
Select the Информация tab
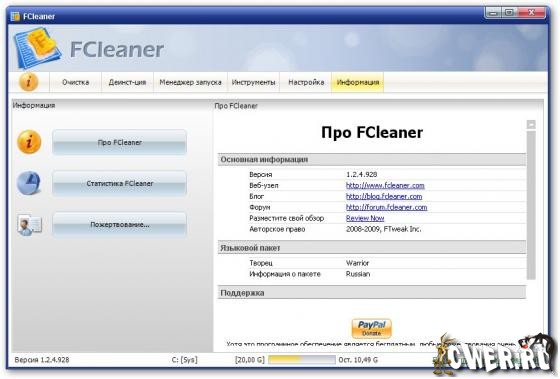pyautogui.click(x=358, y=82)
